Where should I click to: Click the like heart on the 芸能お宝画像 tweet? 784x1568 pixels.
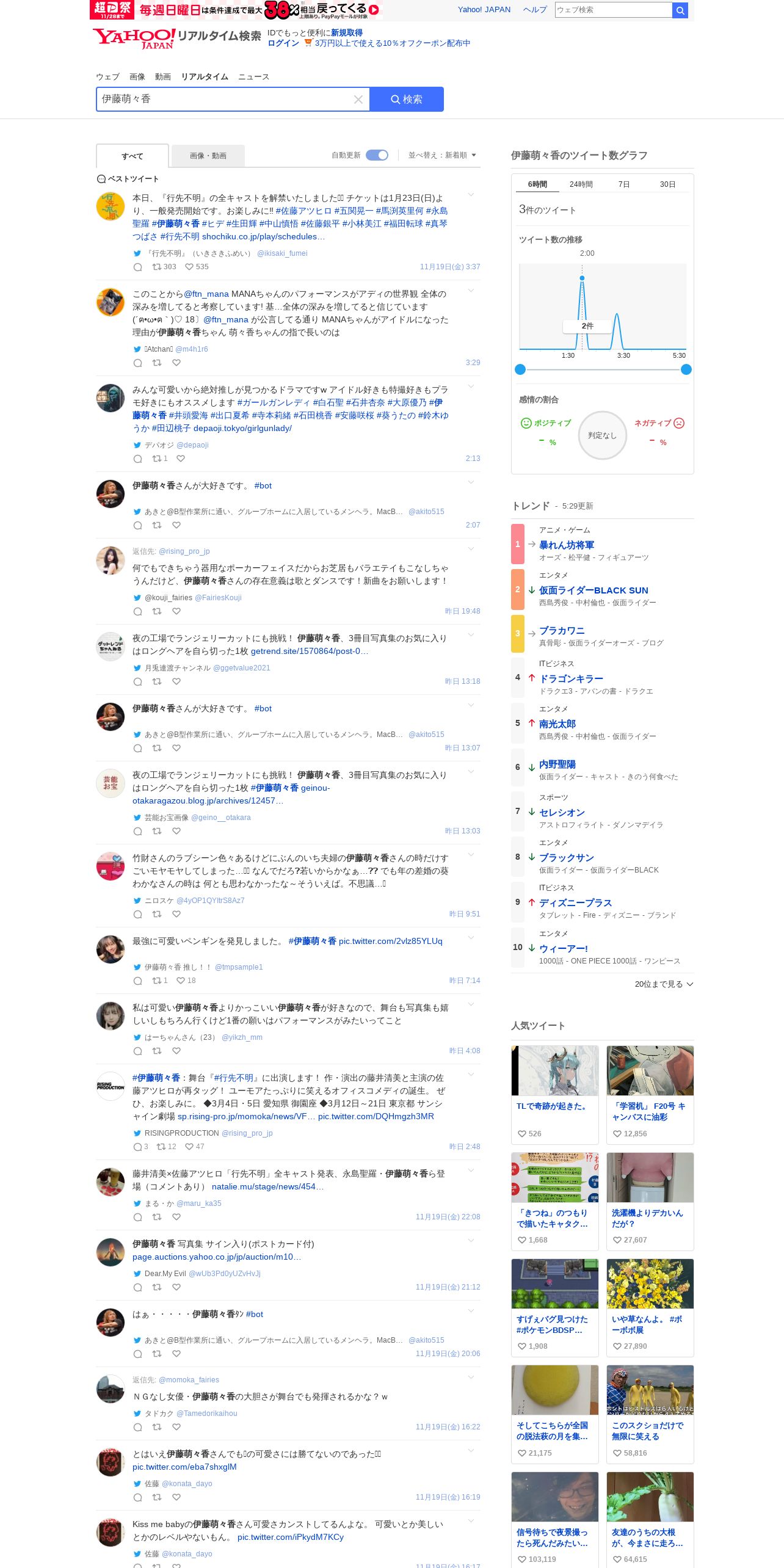point(176,831)
